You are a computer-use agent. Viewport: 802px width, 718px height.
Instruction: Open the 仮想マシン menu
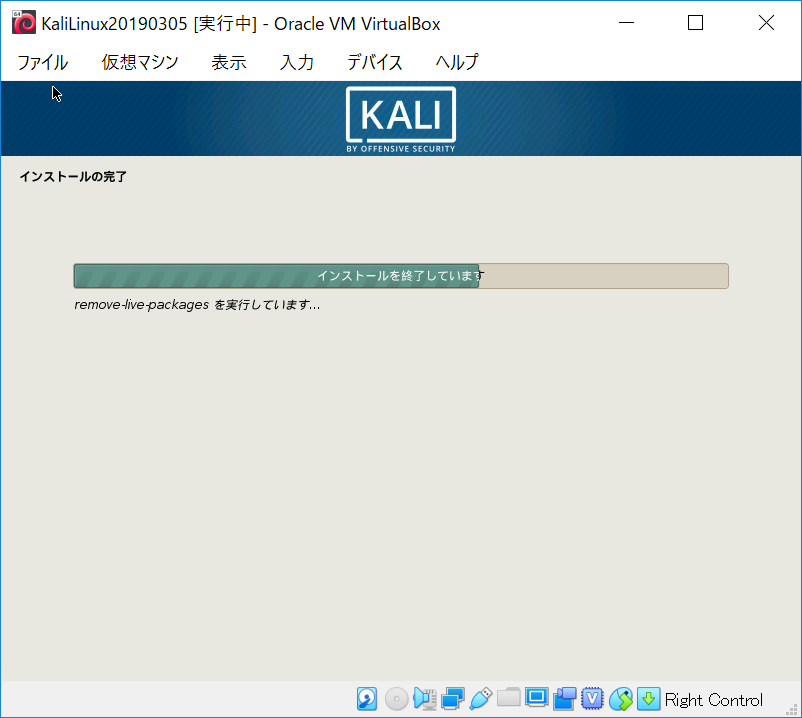coord(140,62)
